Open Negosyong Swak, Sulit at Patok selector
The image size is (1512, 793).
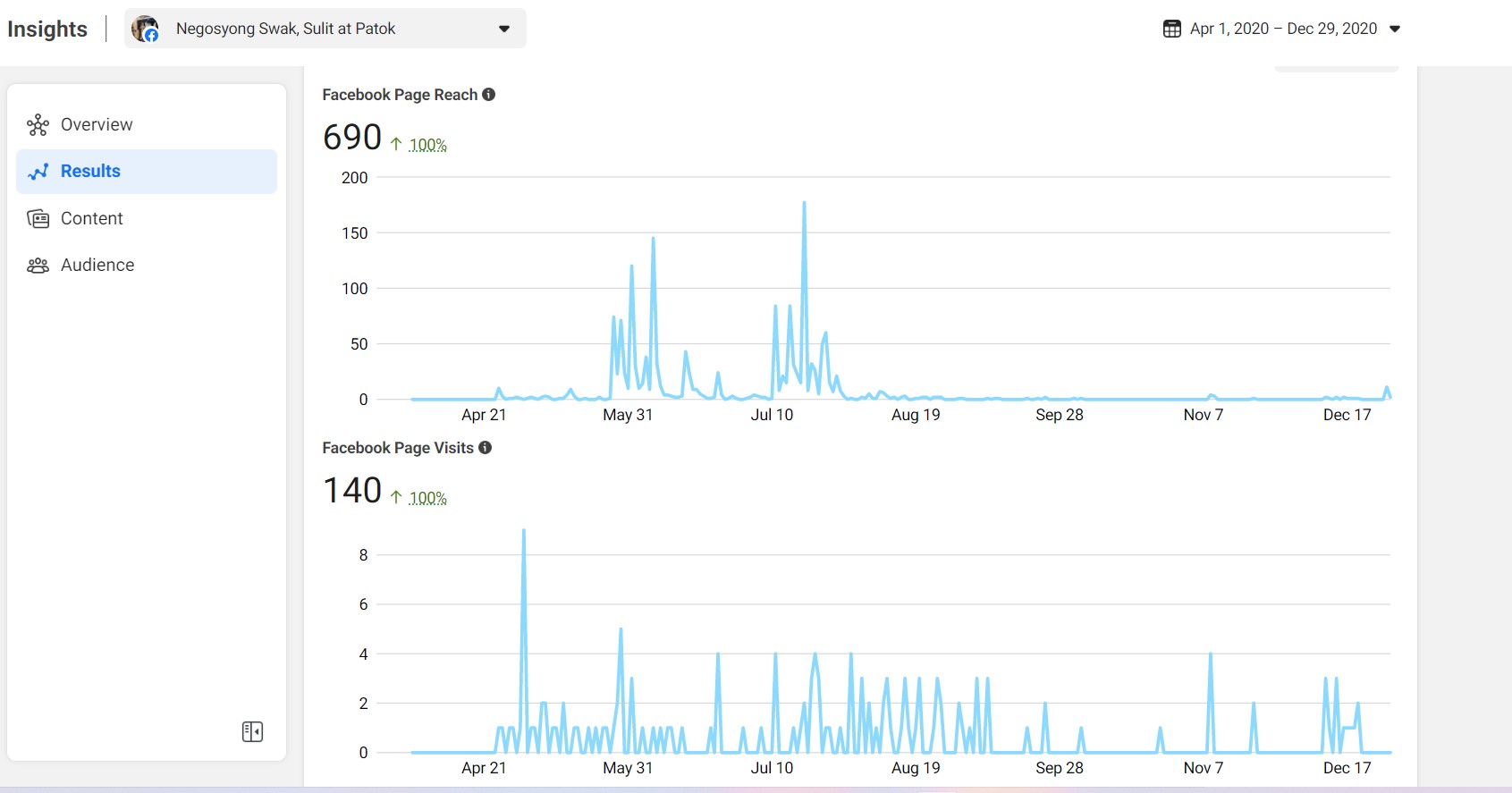pyautogui.click(x=325, y=29)
